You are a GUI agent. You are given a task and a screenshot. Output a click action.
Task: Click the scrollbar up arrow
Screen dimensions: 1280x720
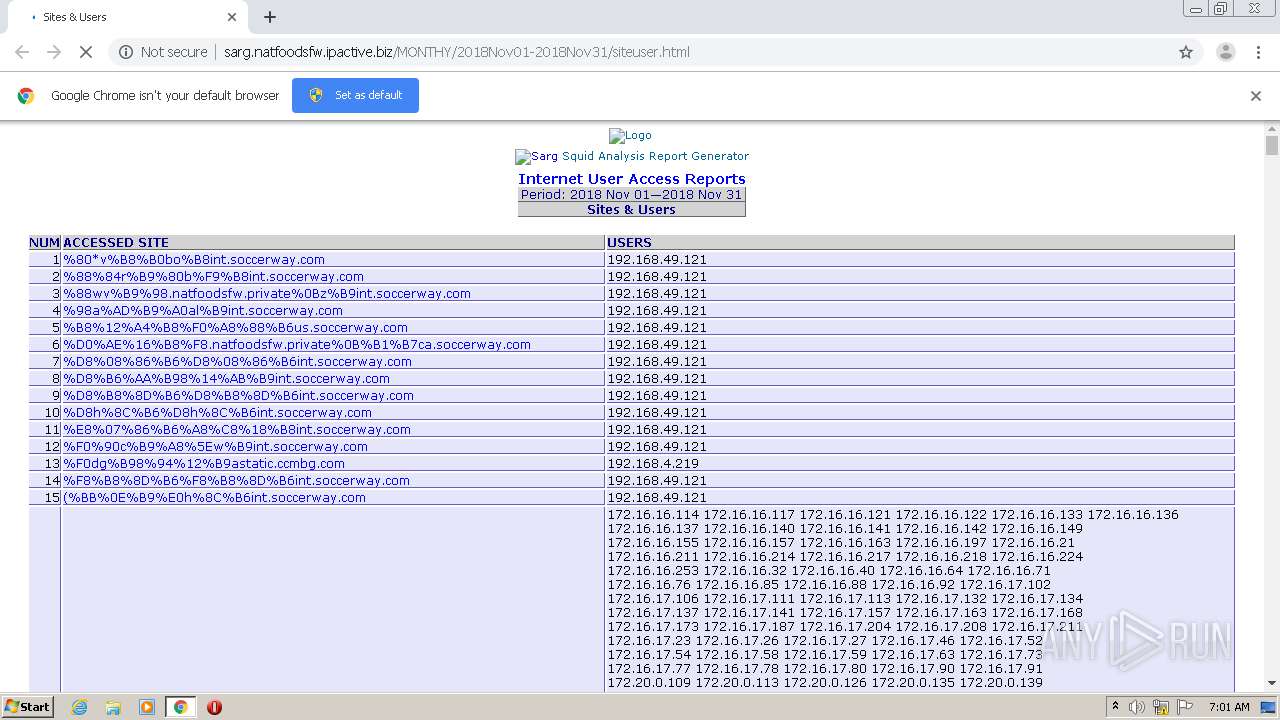pos(1272,129)
